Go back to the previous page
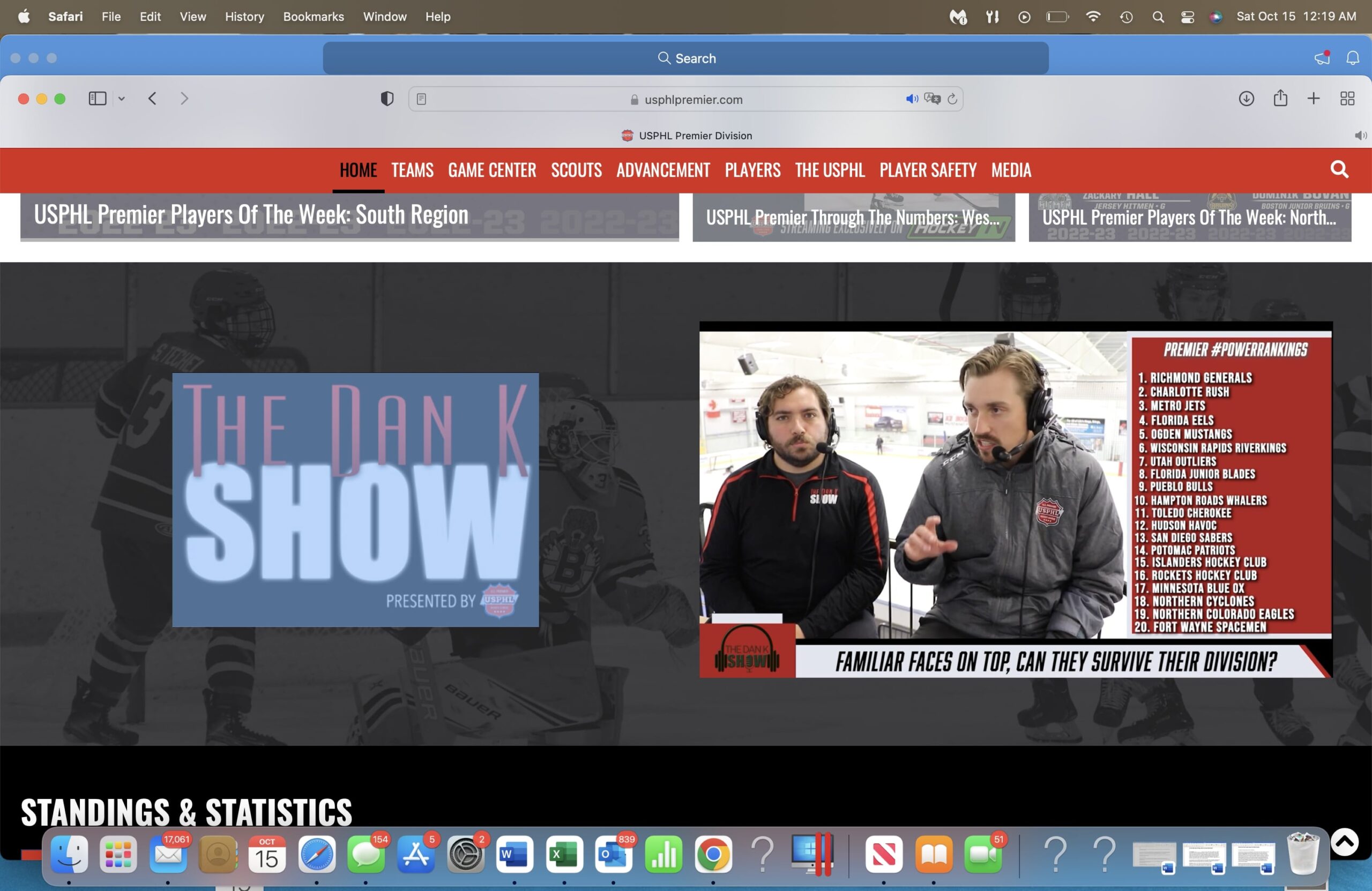The width and height of the screenshot is (1372, 891). point(152,99)
